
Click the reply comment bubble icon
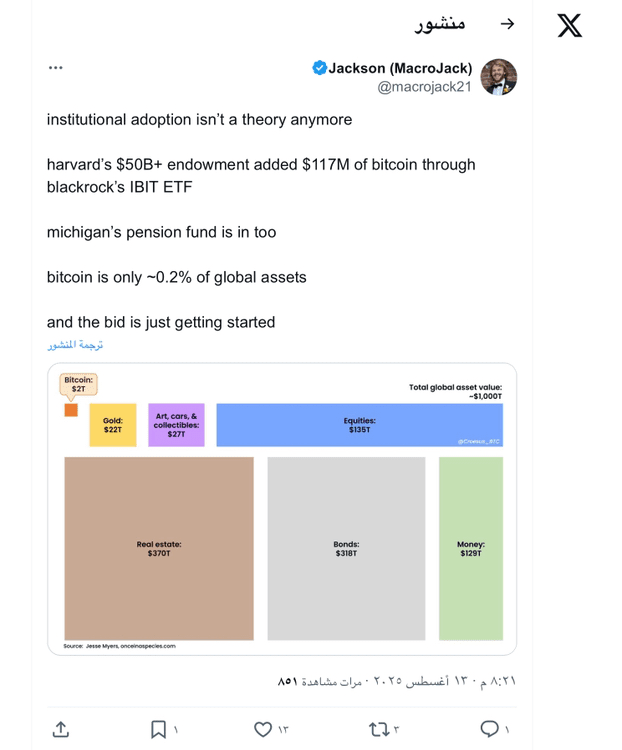tap(489, 729)
